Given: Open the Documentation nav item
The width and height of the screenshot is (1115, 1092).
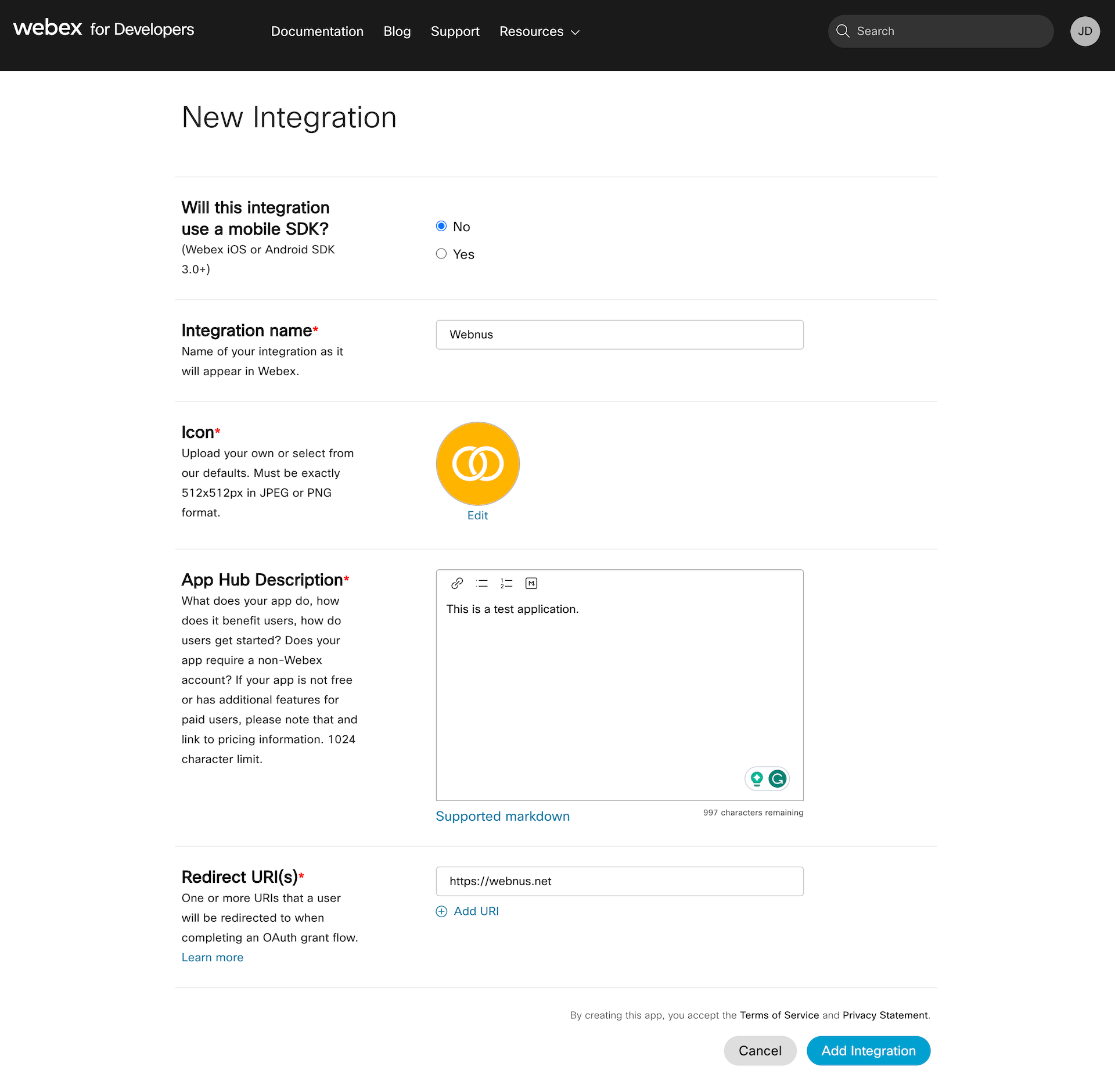Looking at the screenshot, I should pyautogui.click(x=317, y=31).
